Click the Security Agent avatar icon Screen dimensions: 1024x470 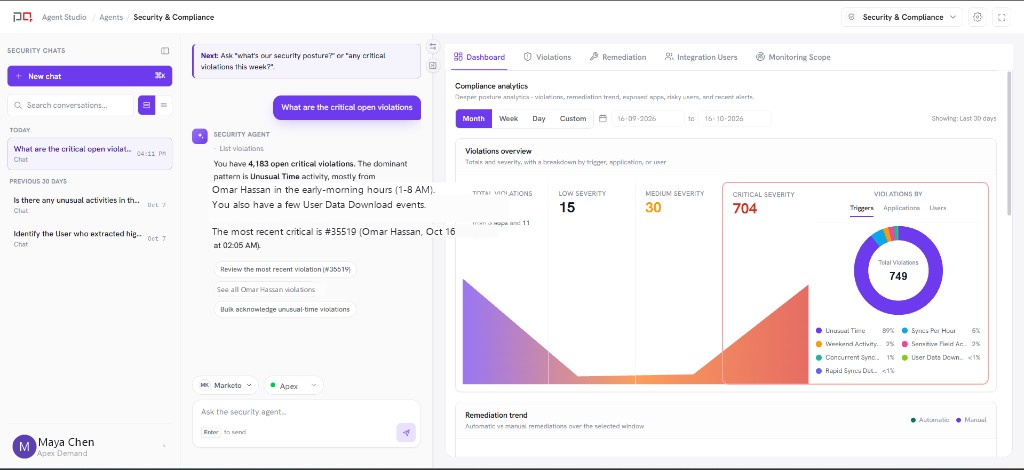200,136
